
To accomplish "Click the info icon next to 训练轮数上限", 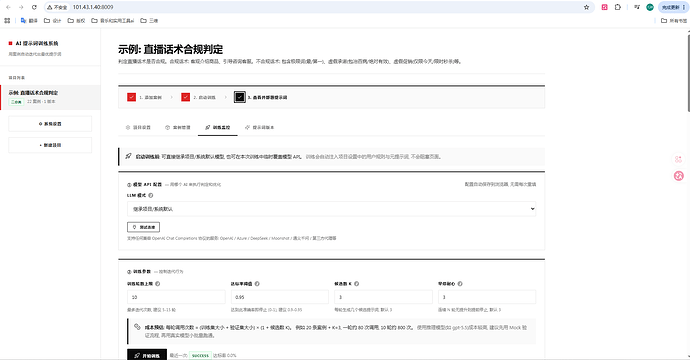I will [158, 284].
